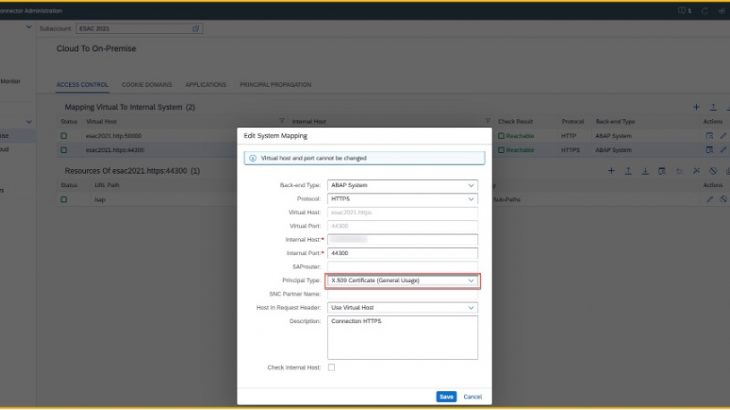Click the /sap URL path cell
This screenshot has height=410, width=730.
coord(100,199)
